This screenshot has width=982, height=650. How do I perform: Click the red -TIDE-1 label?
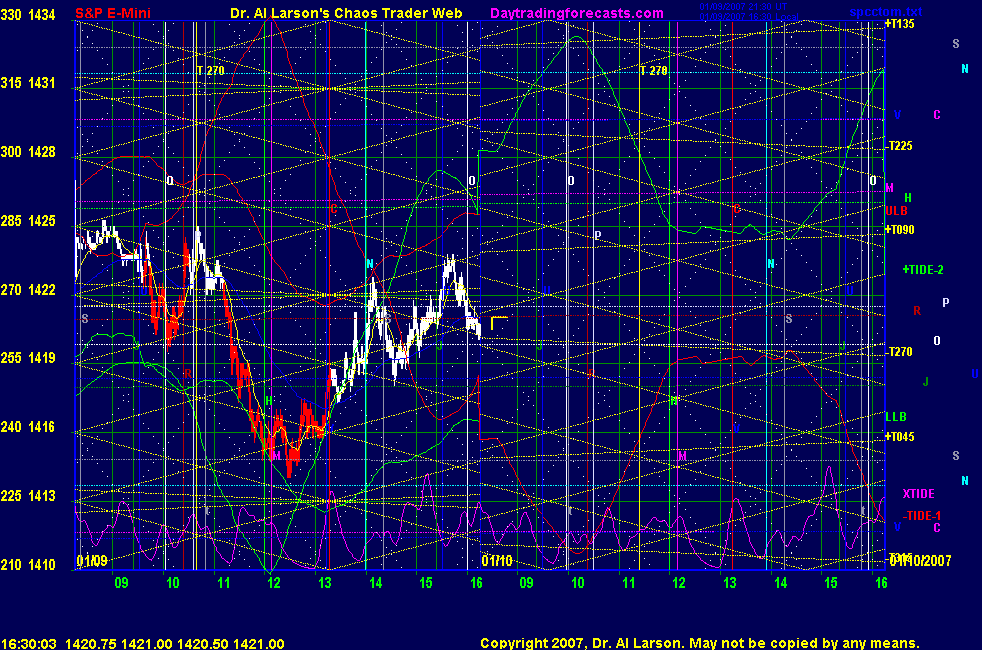(x=922, y=516)
